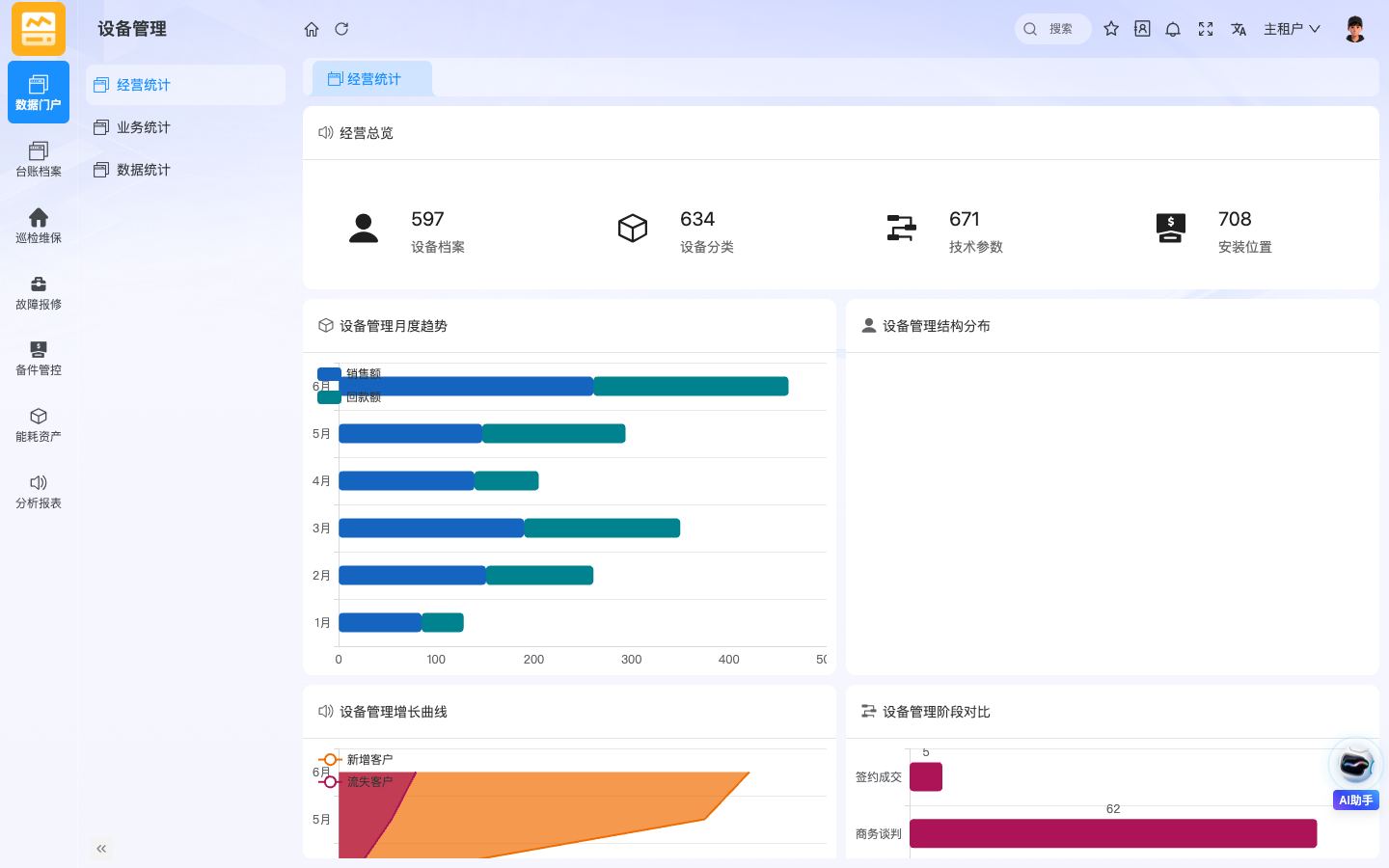Click the 634 设备分类 count
The image size is (1389, 868).
pyautogui.click(x=697, y=219)
